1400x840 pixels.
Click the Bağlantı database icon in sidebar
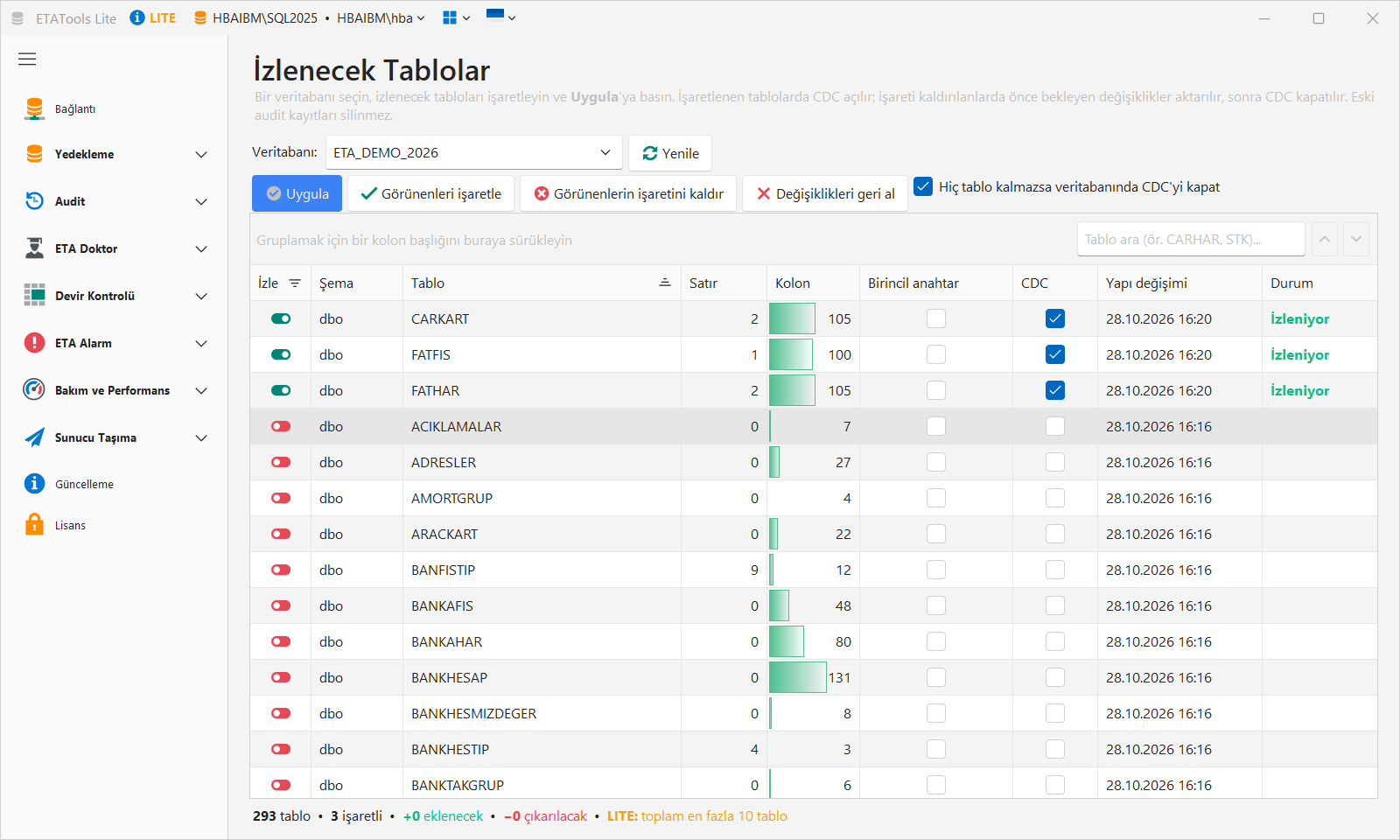click(x=34, y=108)
